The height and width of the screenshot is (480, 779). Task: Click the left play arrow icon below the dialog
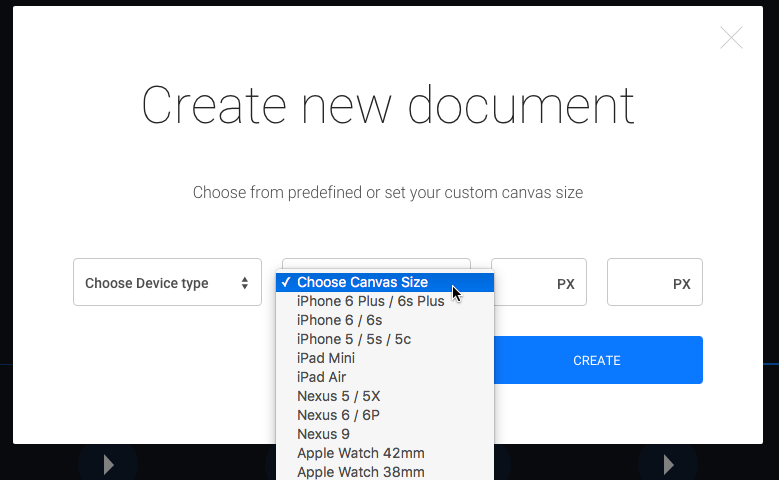[109, 465]
